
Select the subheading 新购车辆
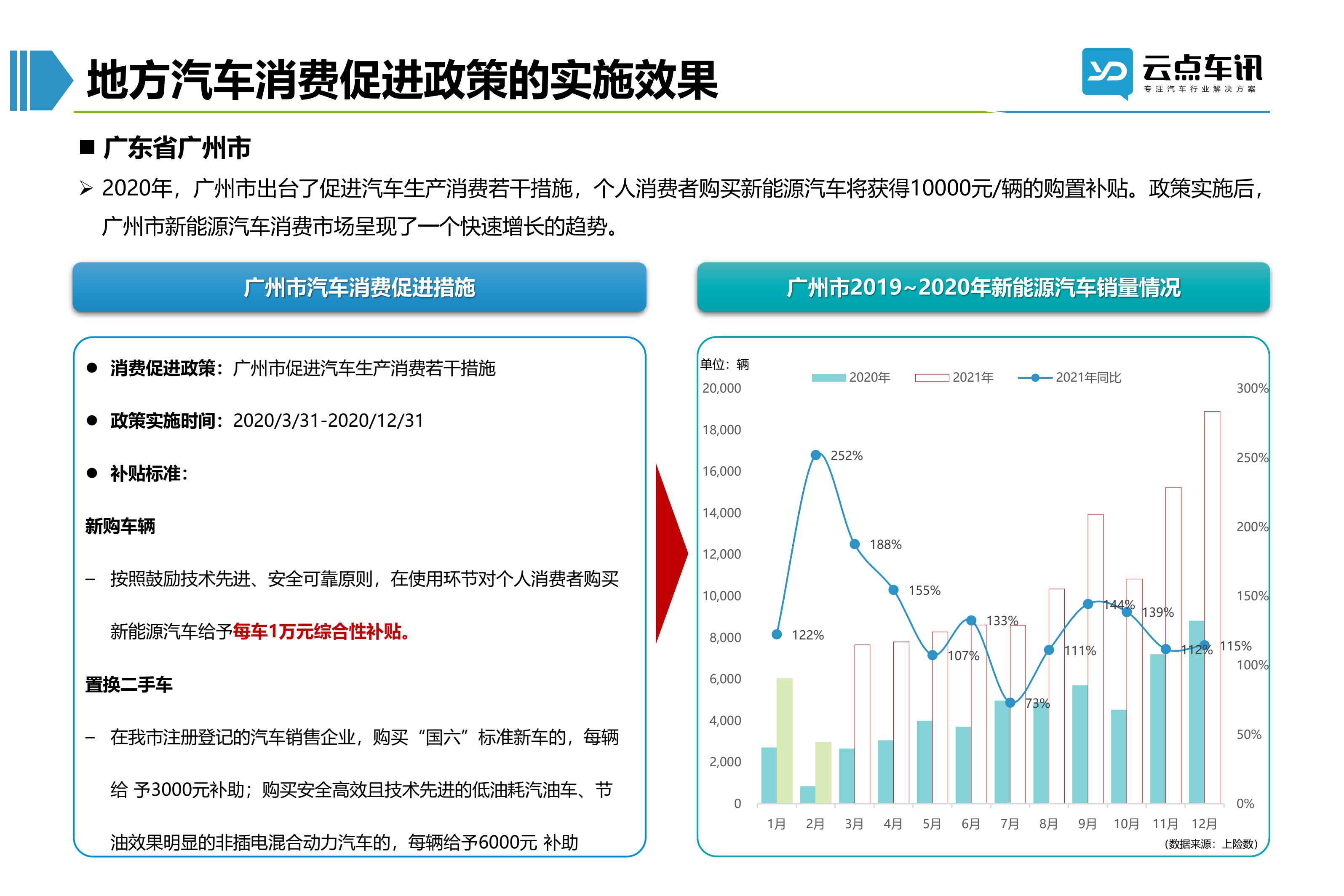[x=120, y=526]
